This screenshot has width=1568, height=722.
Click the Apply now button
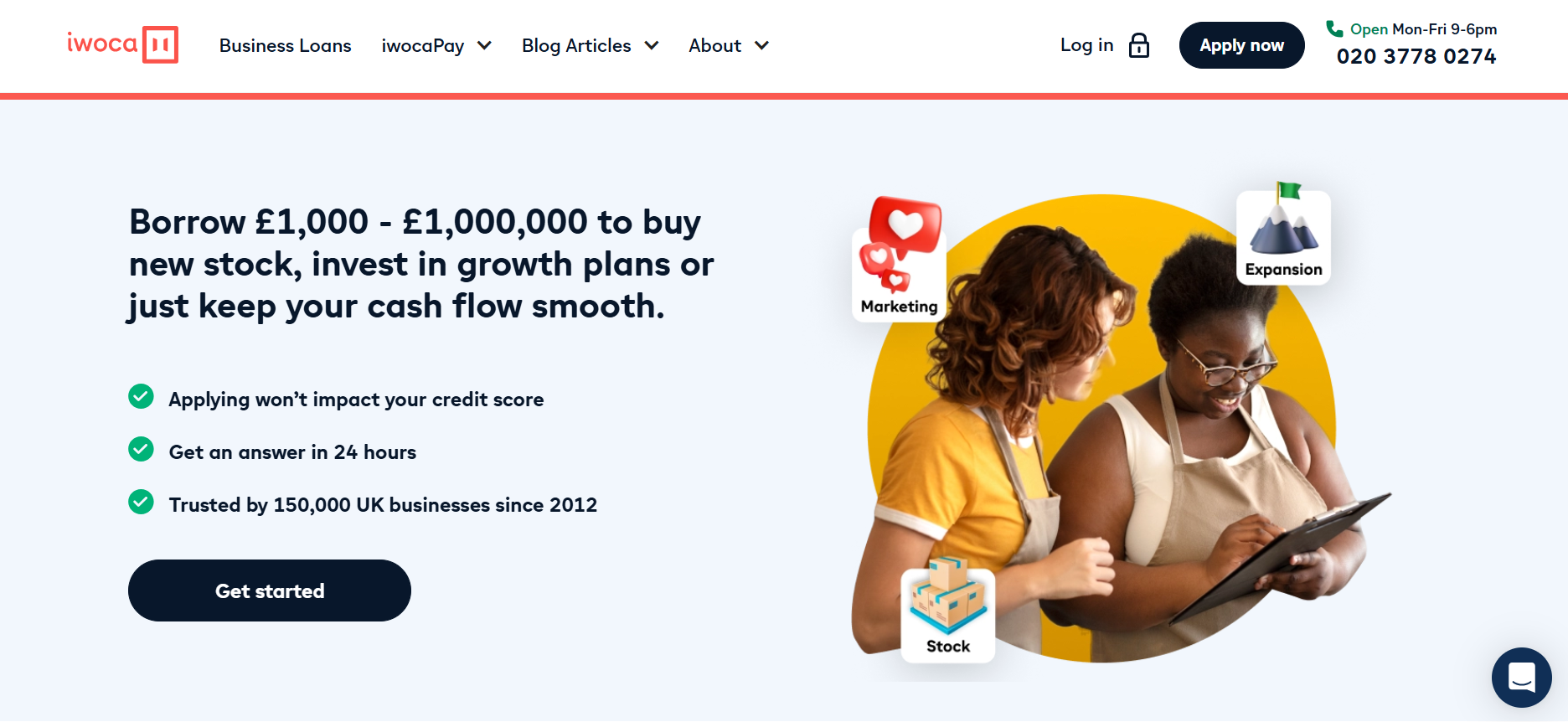[x=1241, y=45]
